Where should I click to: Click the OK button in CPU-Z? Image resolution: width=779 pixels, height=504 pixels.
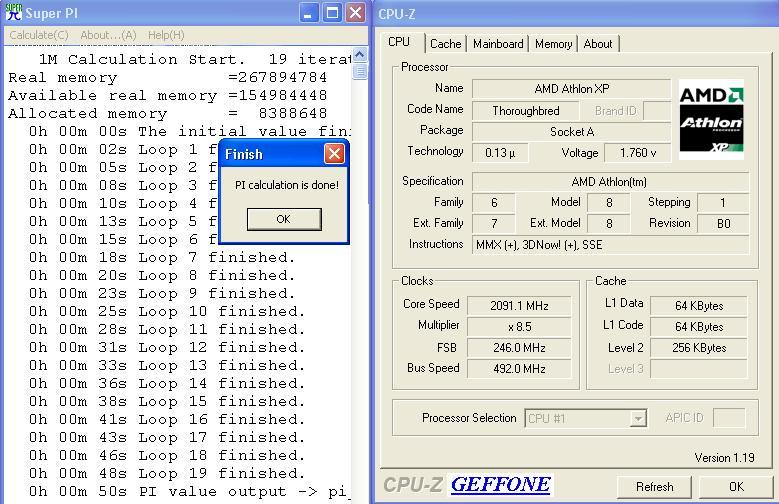click(x=736, y=487)
